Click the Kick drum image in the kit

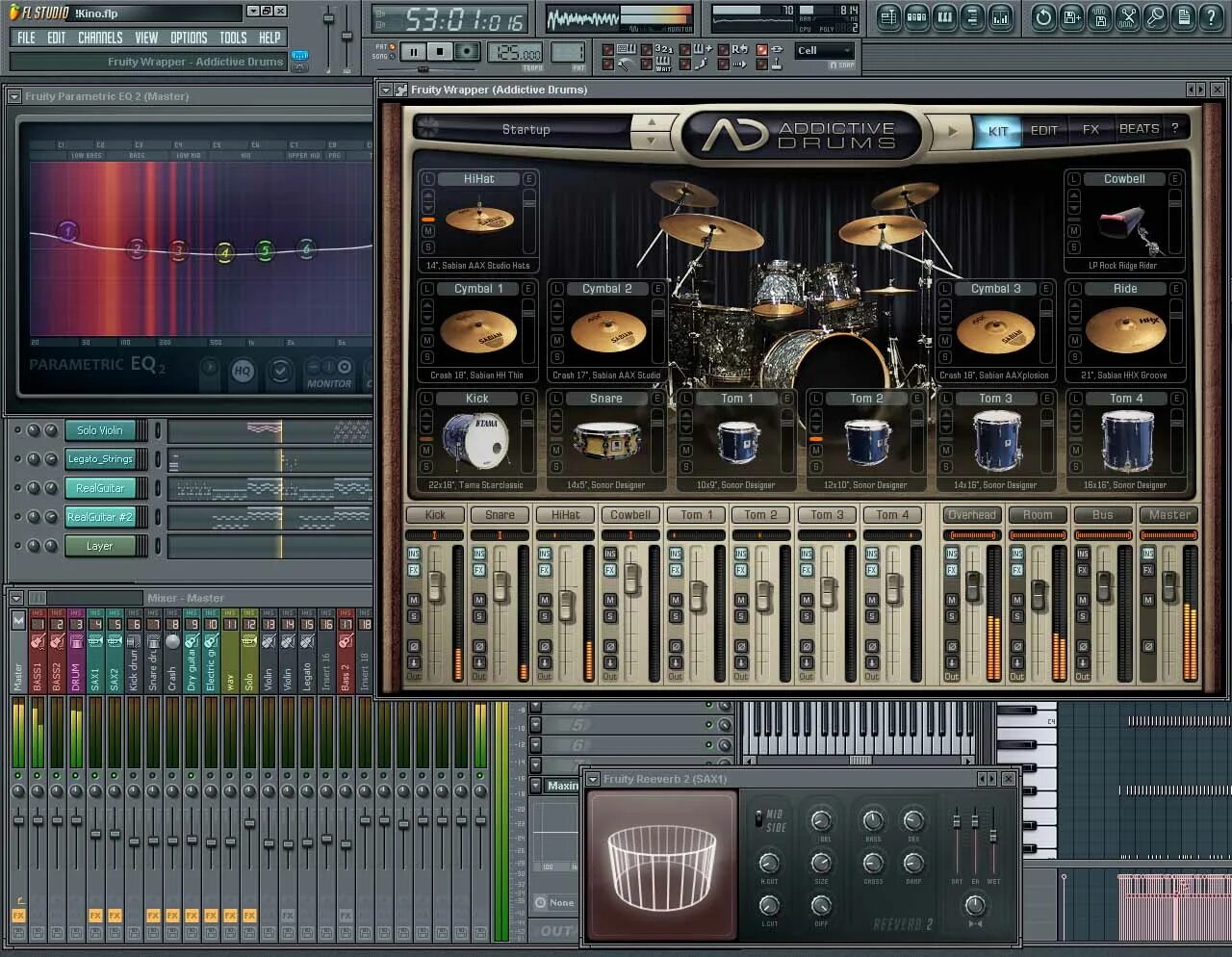(475, 442)
